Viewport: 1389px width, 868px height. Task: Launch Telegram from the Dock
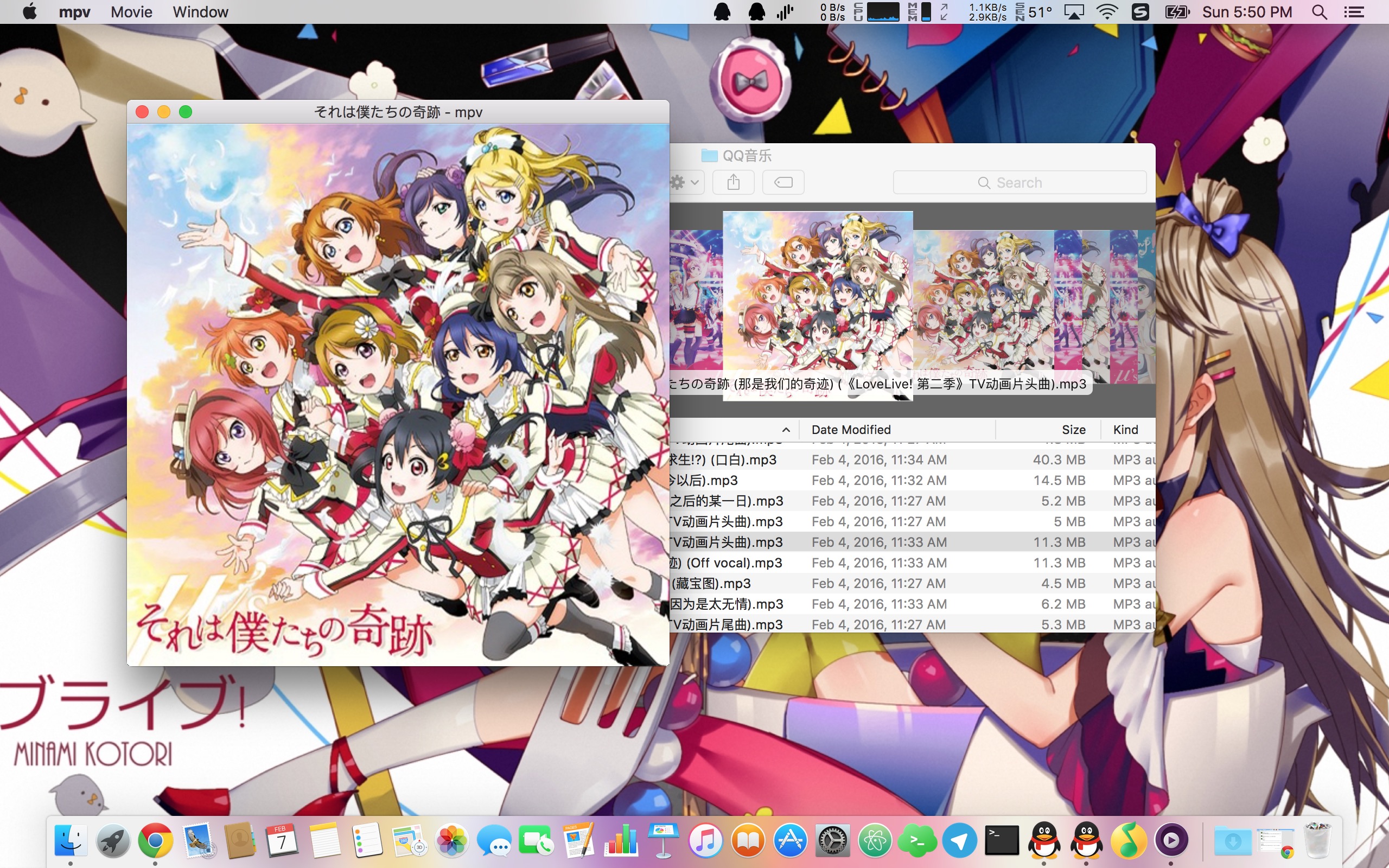(x=959, y=840)
